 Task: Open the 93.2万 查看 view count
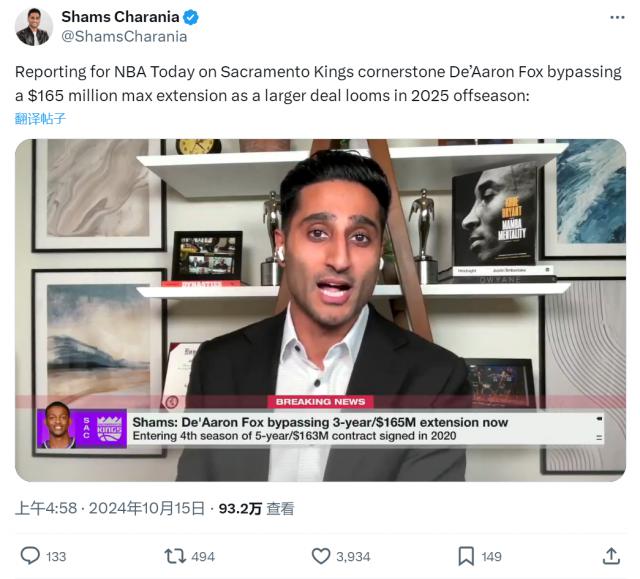[256, 508]
